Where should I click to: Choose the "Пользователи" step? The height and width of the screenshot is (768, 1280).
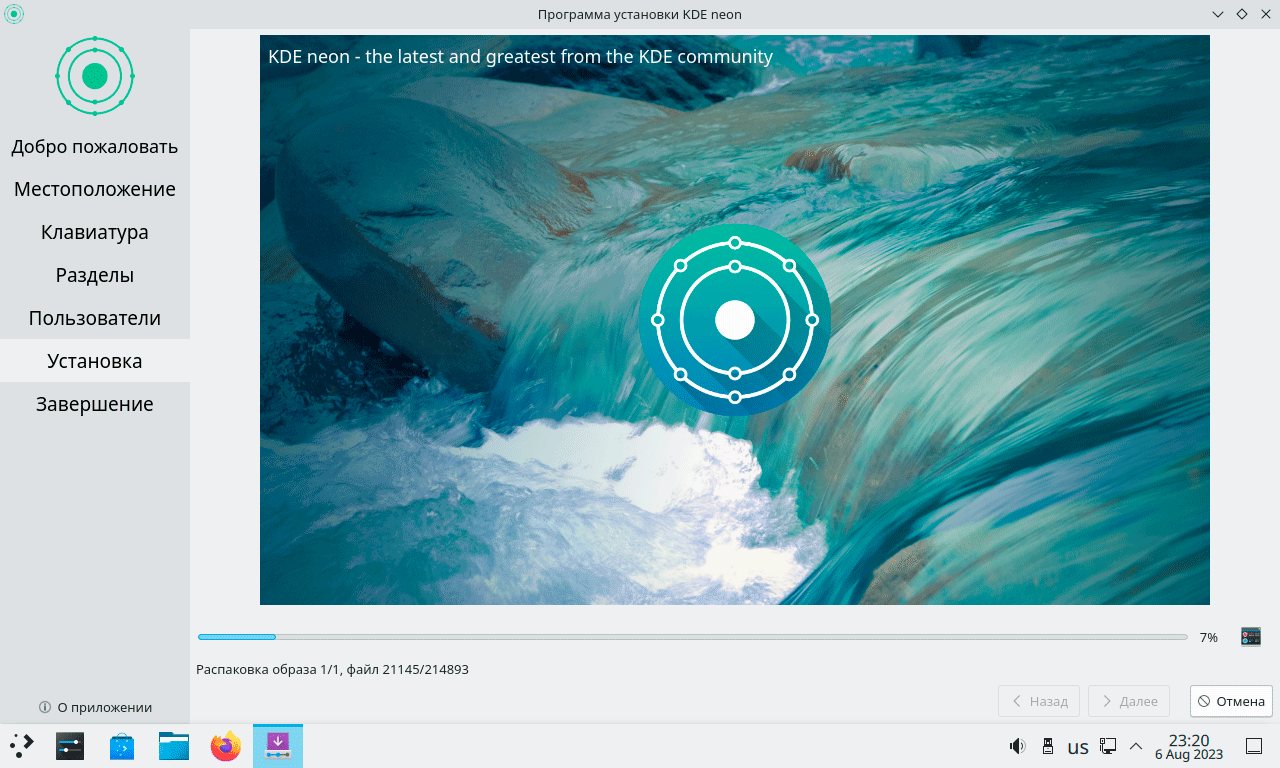click(95, 319)
